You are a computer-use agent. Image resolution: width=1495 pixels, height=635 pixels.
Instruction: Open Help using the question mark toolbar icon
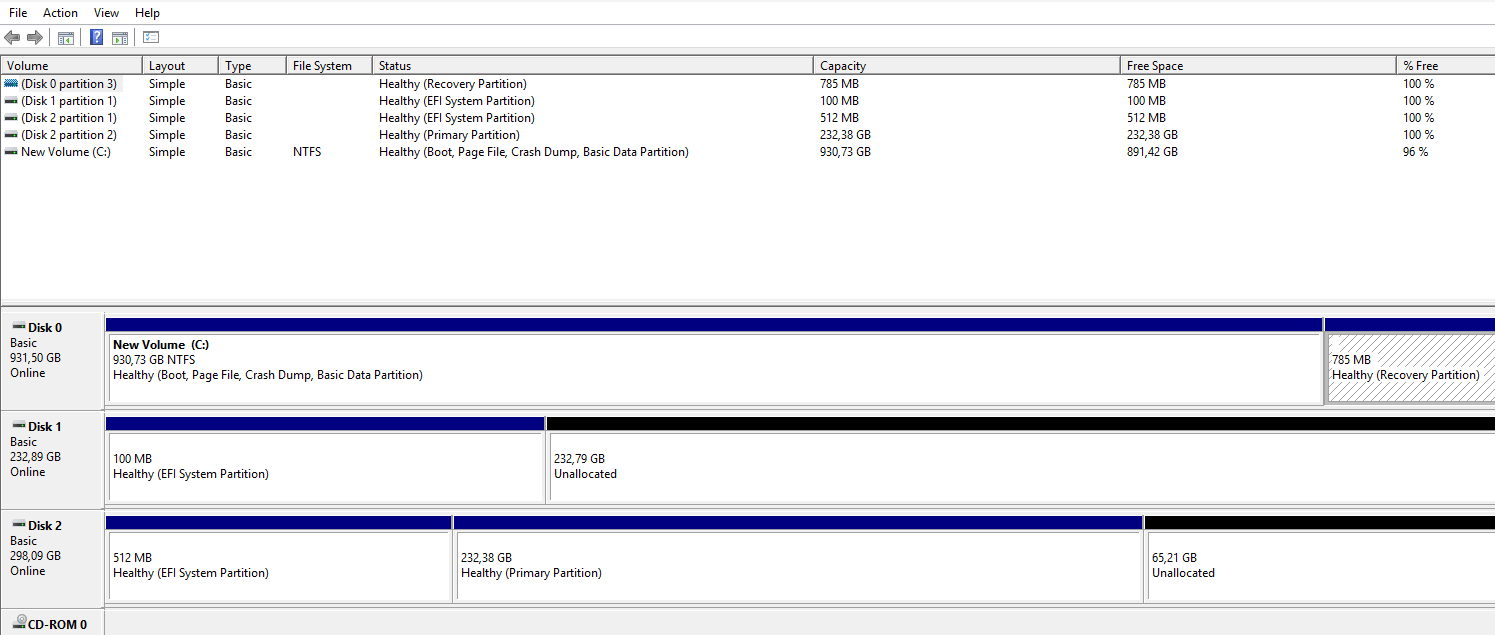pyautogui.click(x=96, y=37)
